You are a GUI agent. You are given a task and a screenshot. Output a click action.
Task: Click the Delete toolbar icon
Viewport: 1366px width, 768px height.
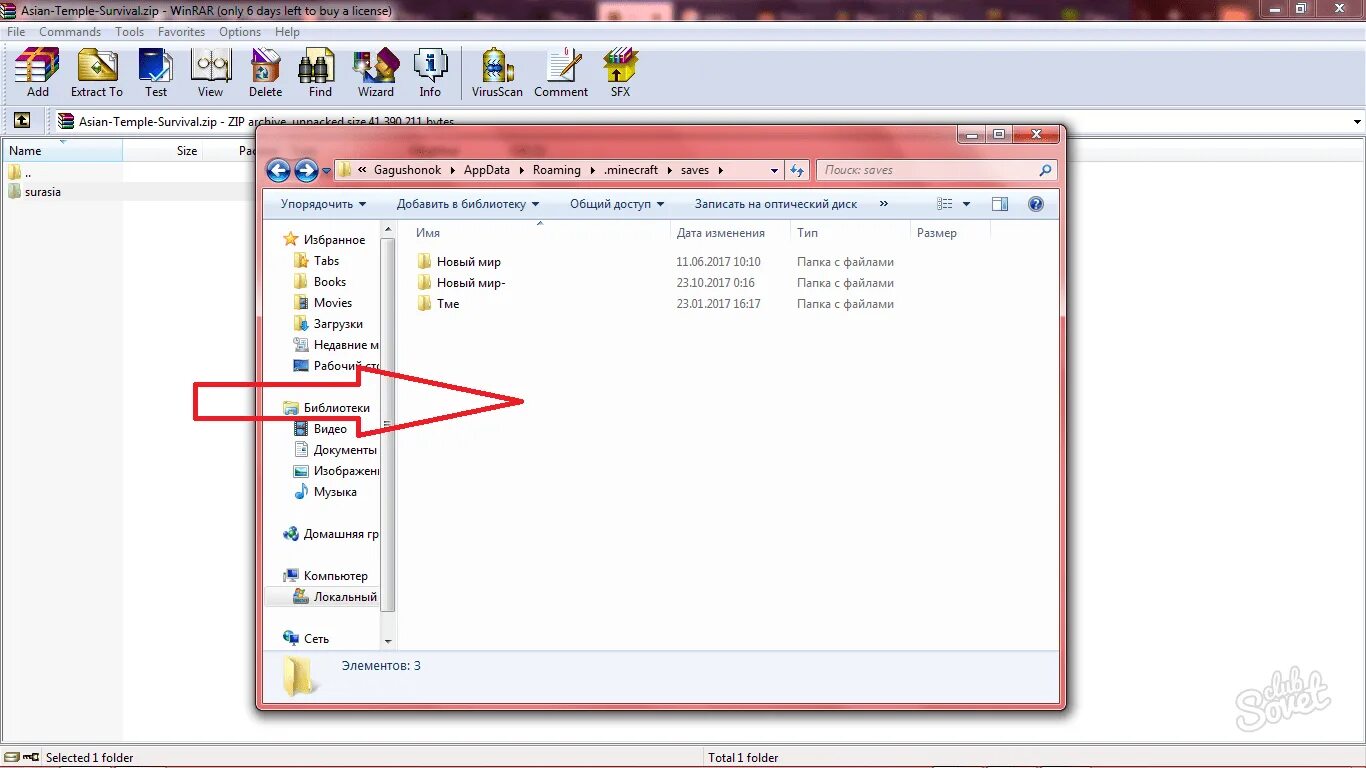pos(265,72)
